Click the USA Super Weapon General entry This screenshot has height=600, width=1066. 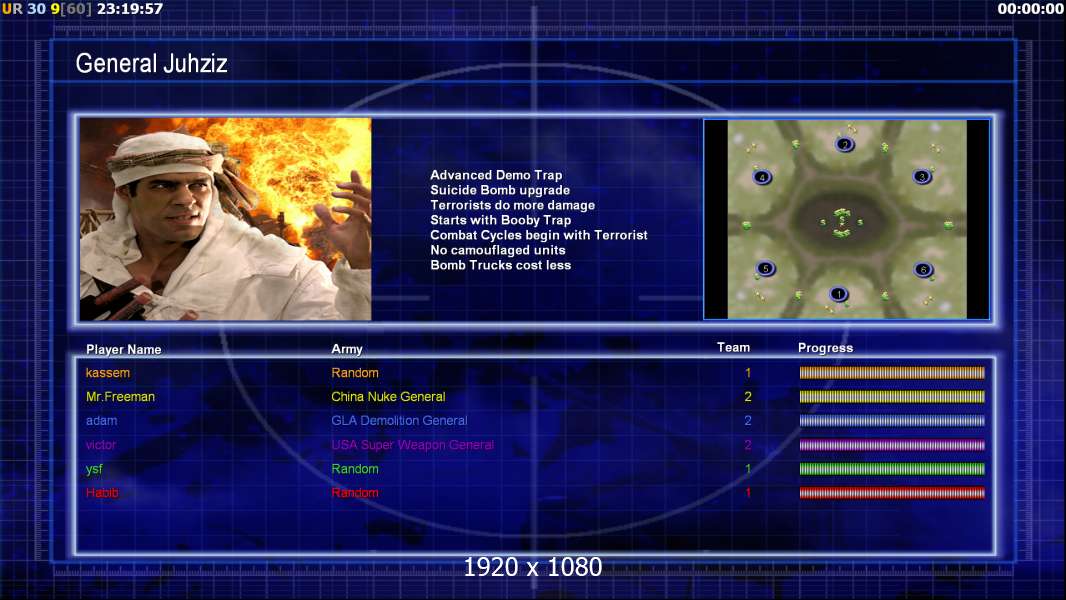click(x=413, y=445)
